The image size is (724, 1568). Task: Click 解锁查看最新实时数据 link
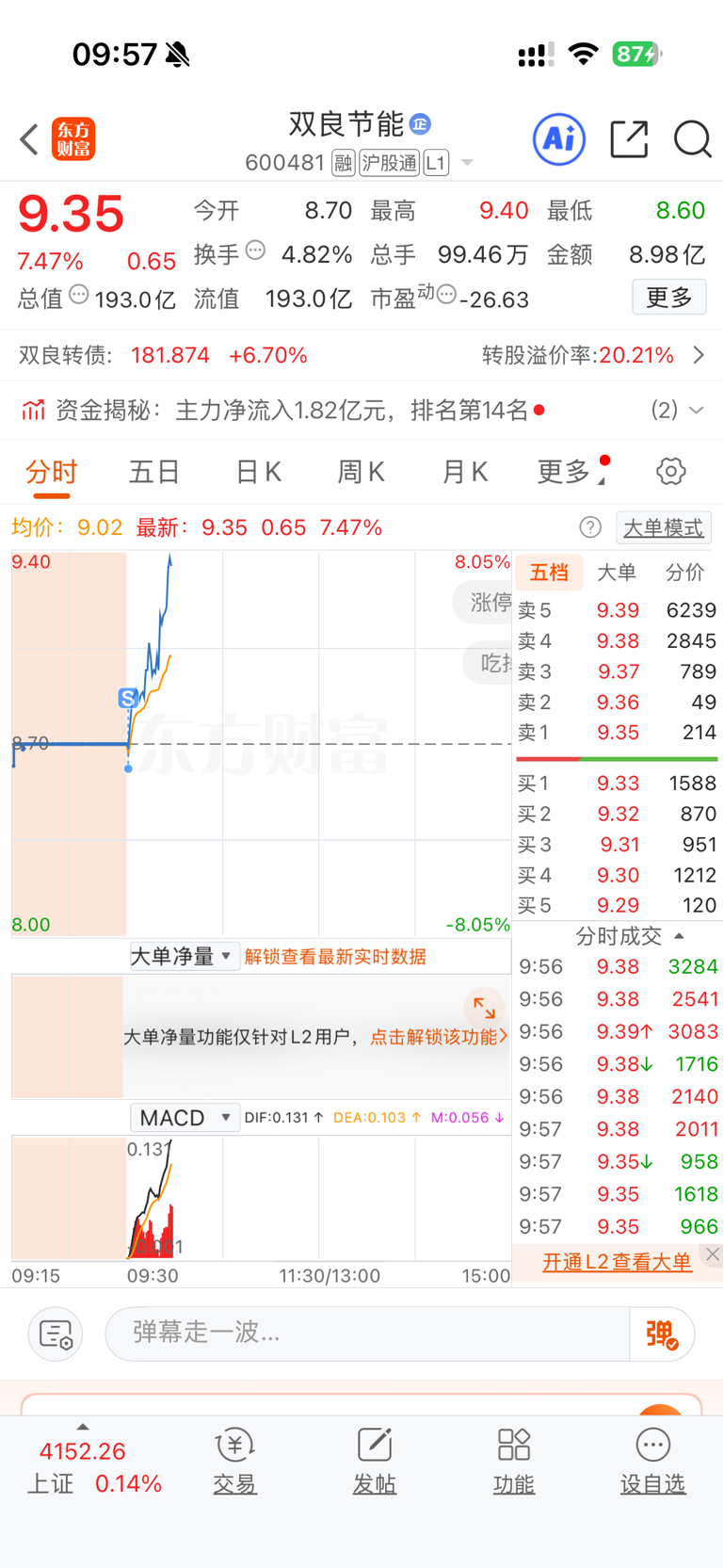click(x=335, y=957)
